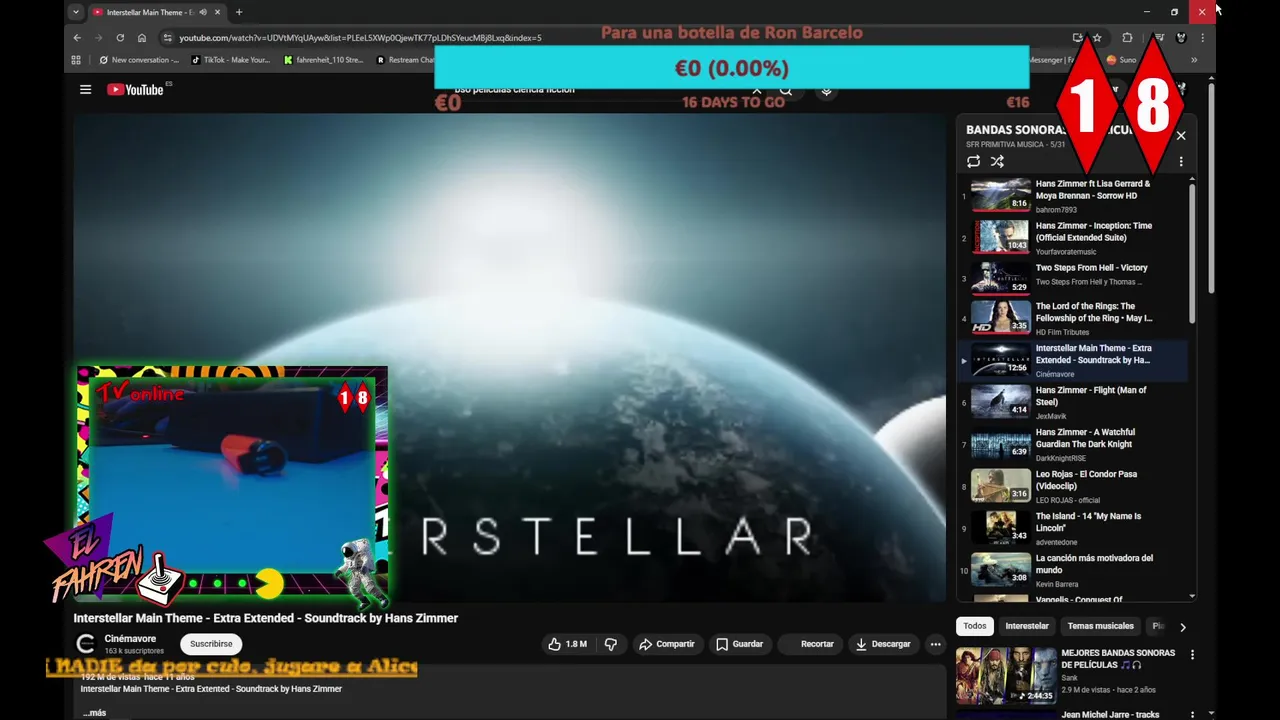Dislike the video
This screenshot has width=1280, height=720.
(x=610, y=644)
